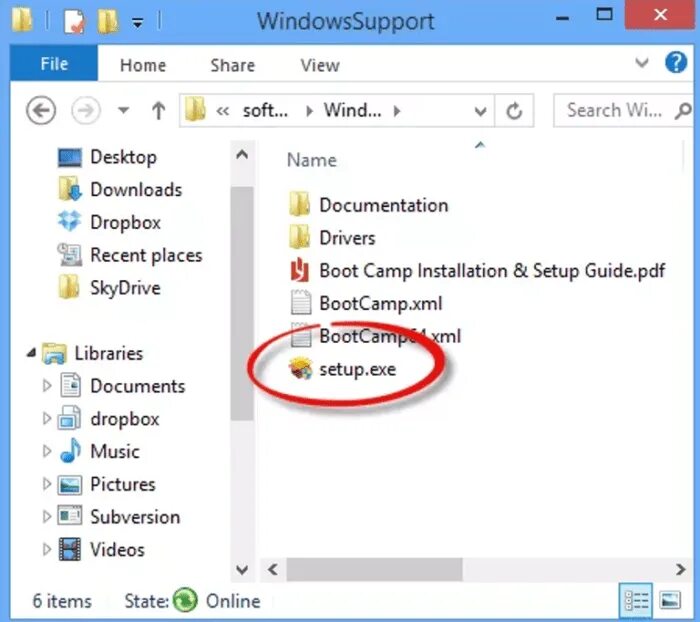Go up one folder level
Screen dimensions: 700x622
point(158,110)
